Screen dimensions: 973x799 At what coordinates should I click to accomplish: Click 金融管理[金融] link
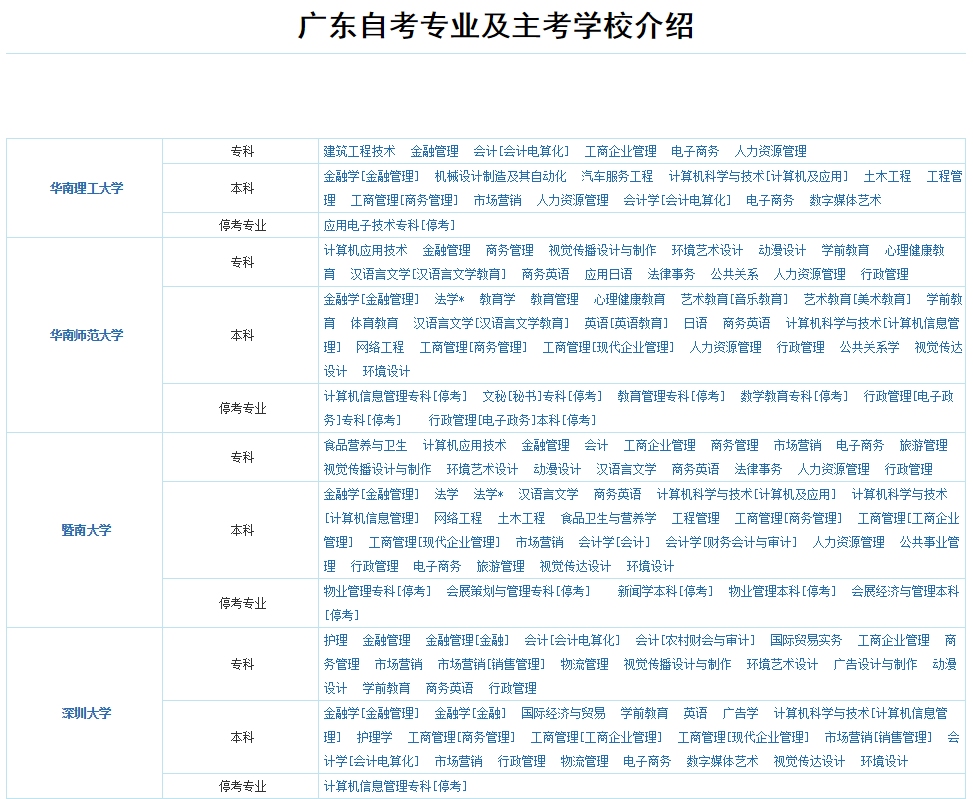[x=467, y=641]
